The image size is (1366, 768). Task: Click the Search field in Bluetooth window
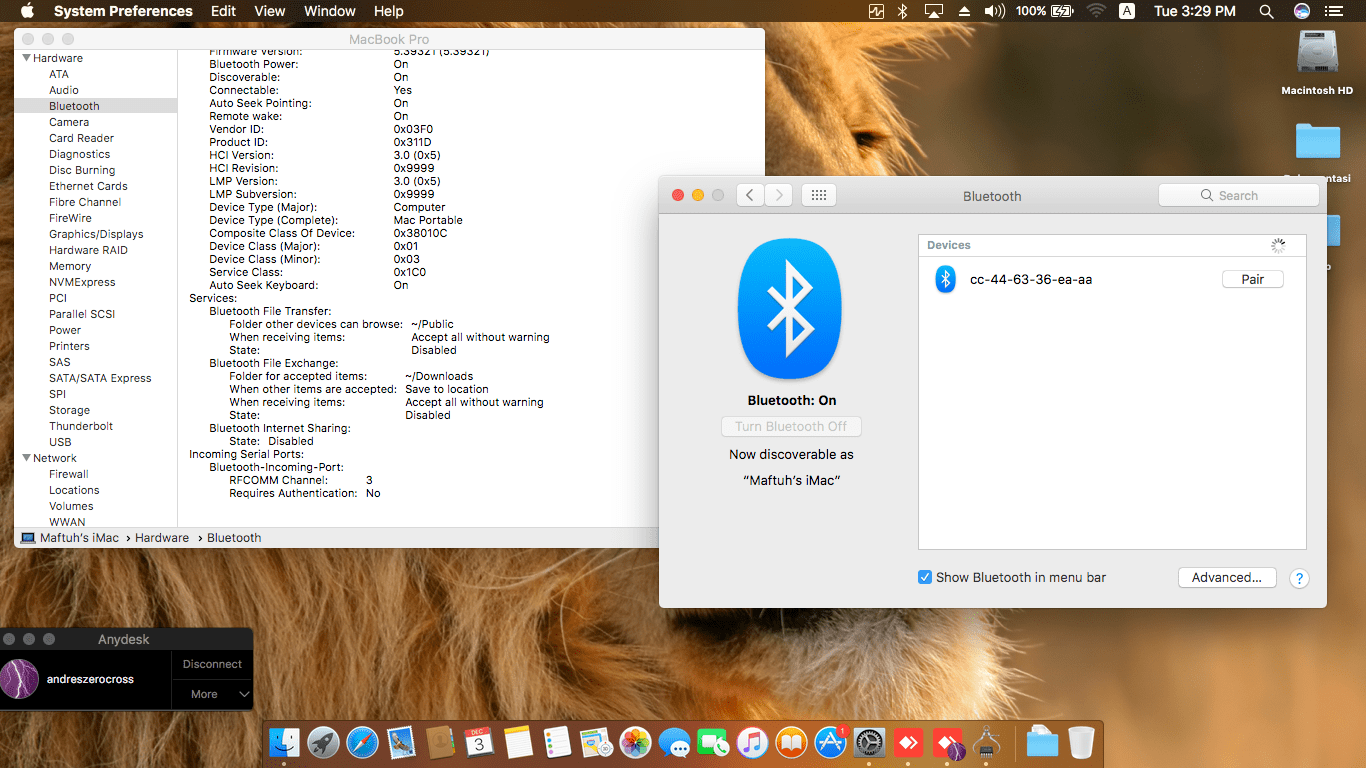1238,196
